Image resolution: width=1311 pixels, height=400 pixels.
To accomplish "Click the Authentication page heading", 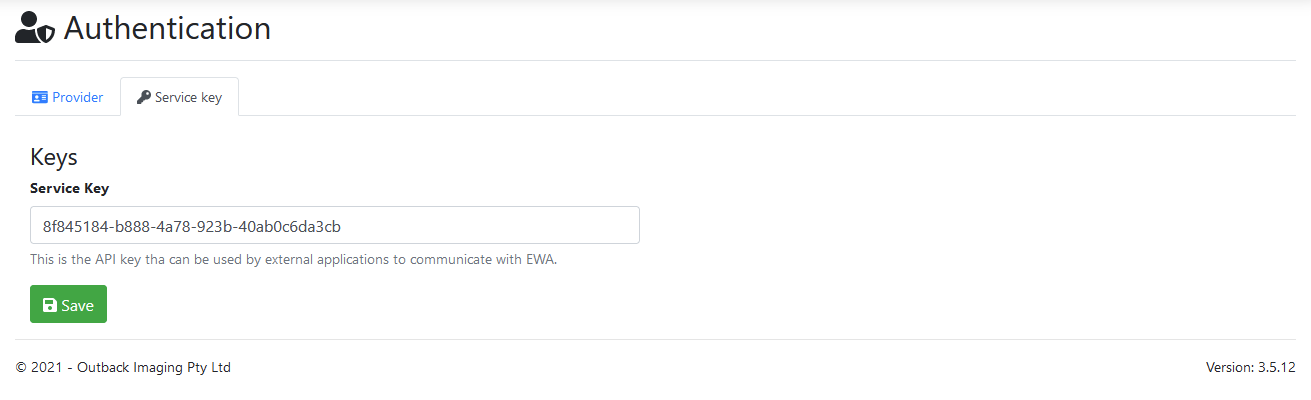I will point(167,28).
